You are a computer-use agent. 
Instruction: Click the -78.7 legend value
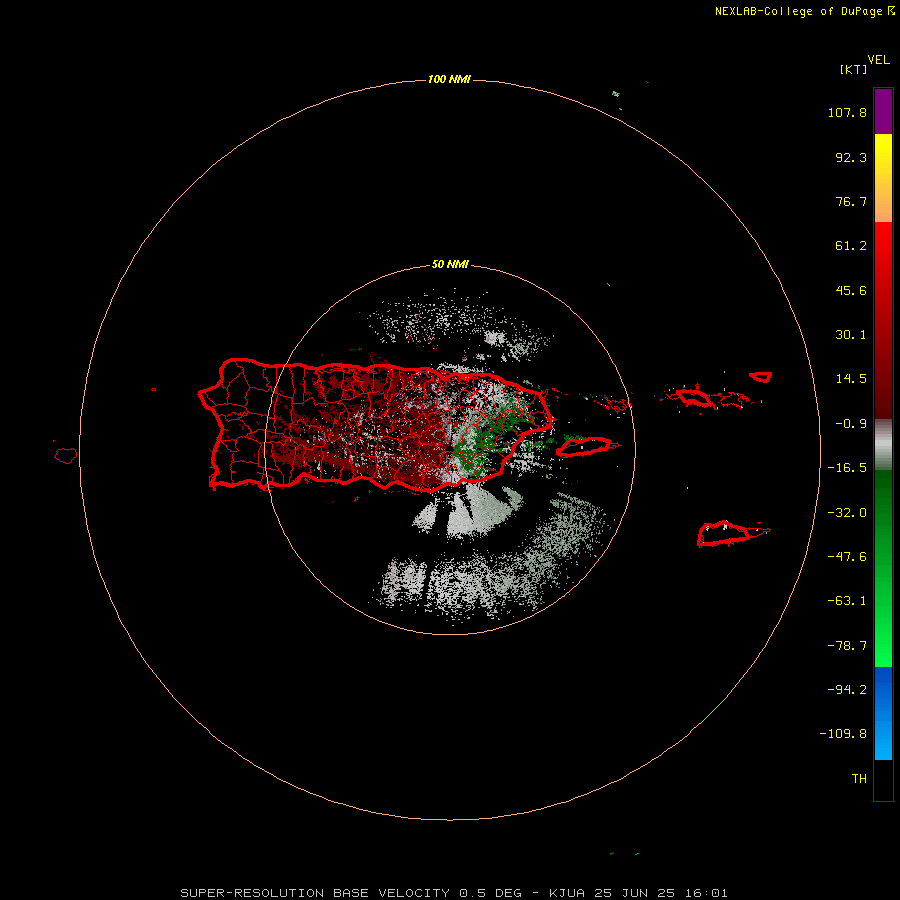(847, 646)
